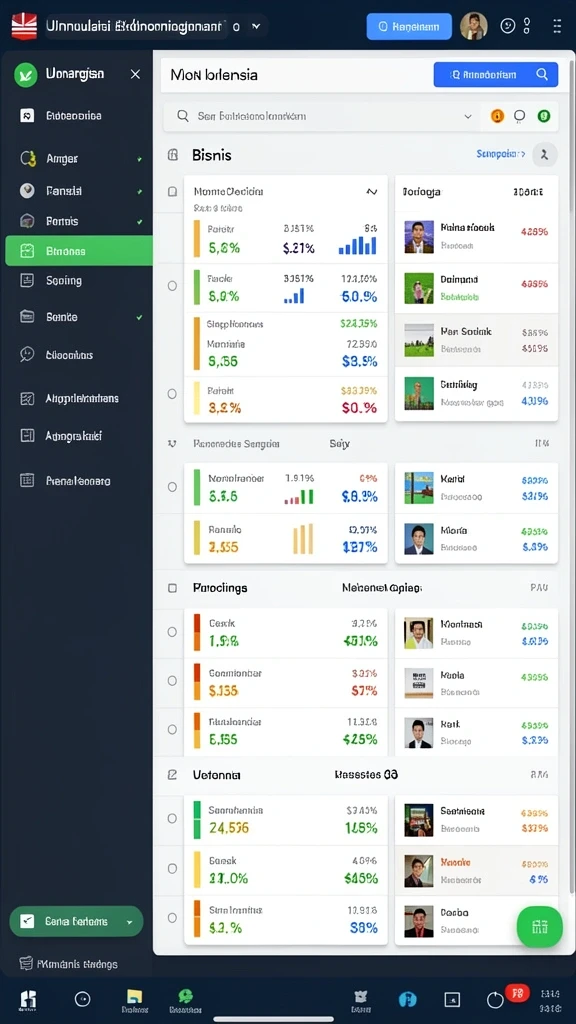Select the radio button beside the 24,556 row
Image resolution: width=576 pixels, height=1024 pixels.
click(172, 818)
